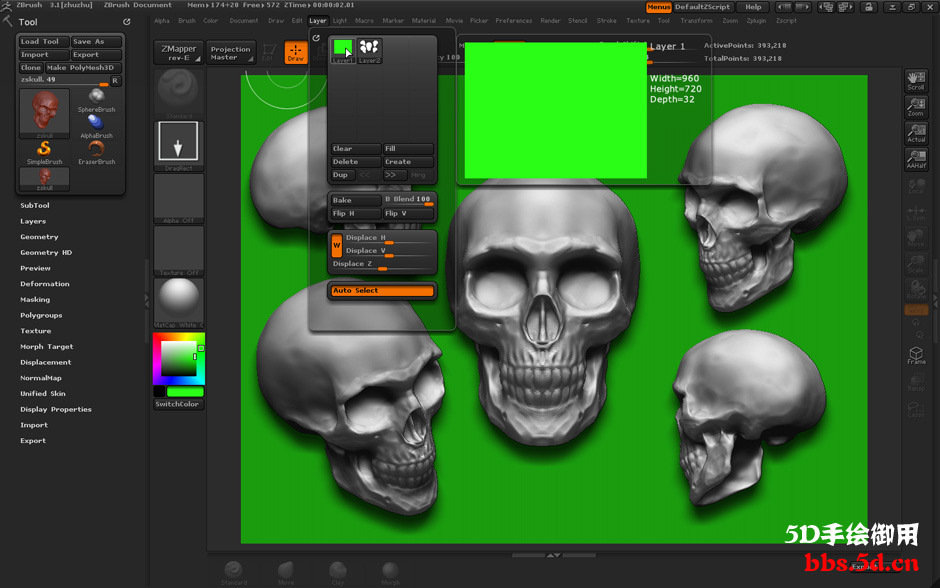The image size is (940, 588).
Task: Expand the Display Properties subpalette
Action: [x=56, y=409]
